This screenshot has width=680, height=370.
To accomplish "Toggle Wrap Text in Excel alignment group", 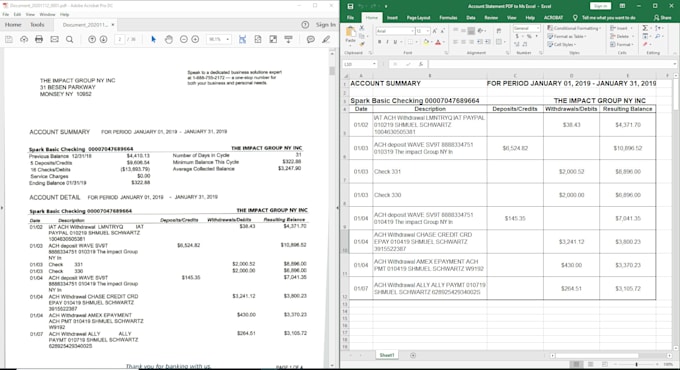I will [499, 31].
